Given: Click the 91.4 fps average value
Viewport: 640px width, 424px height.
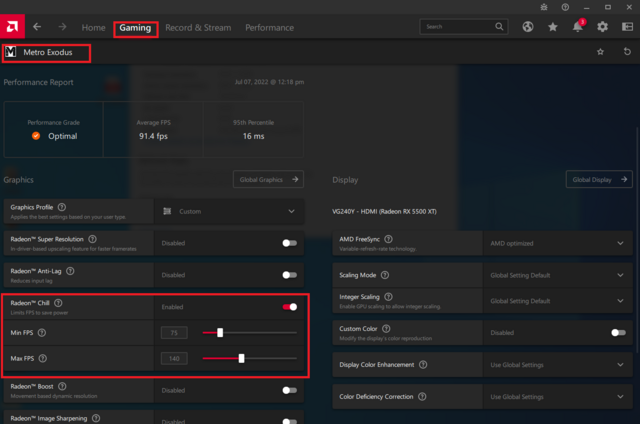Looking at the screenshot, I should point(153,136).
